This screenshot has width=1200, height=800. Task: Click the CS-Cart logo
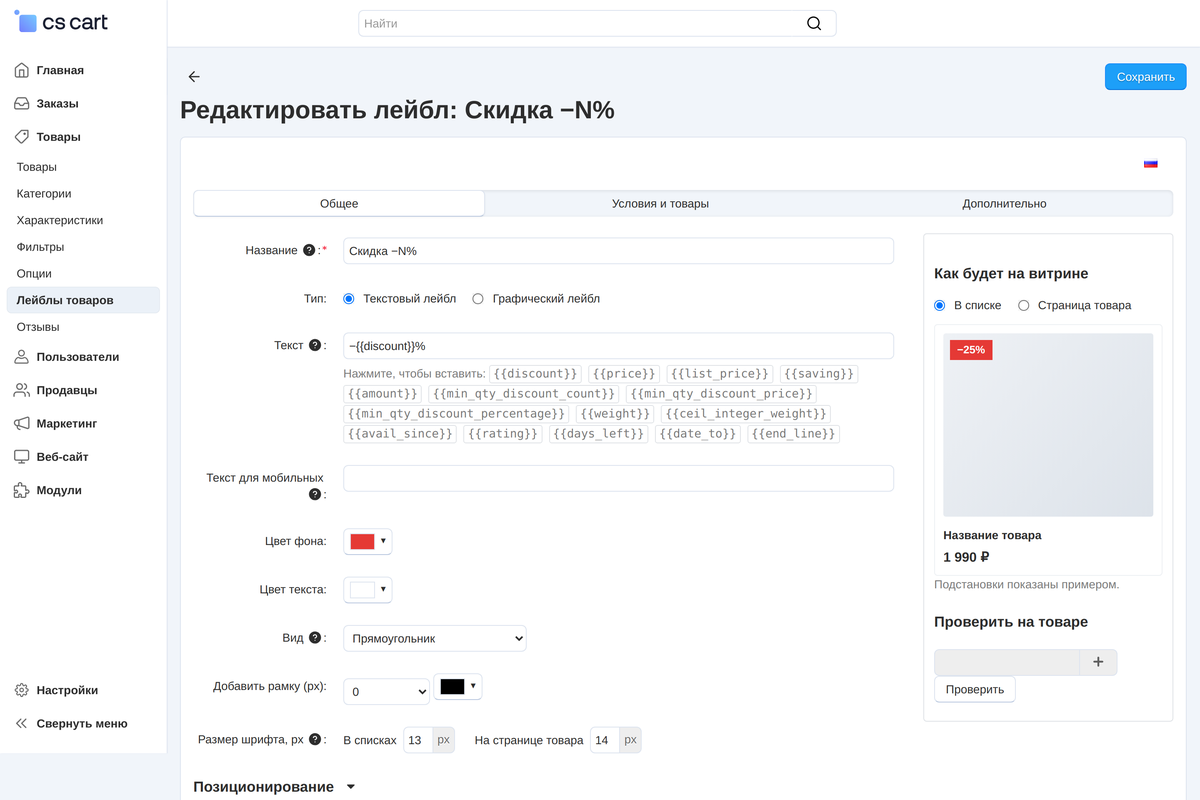click(x=61, y=21)
